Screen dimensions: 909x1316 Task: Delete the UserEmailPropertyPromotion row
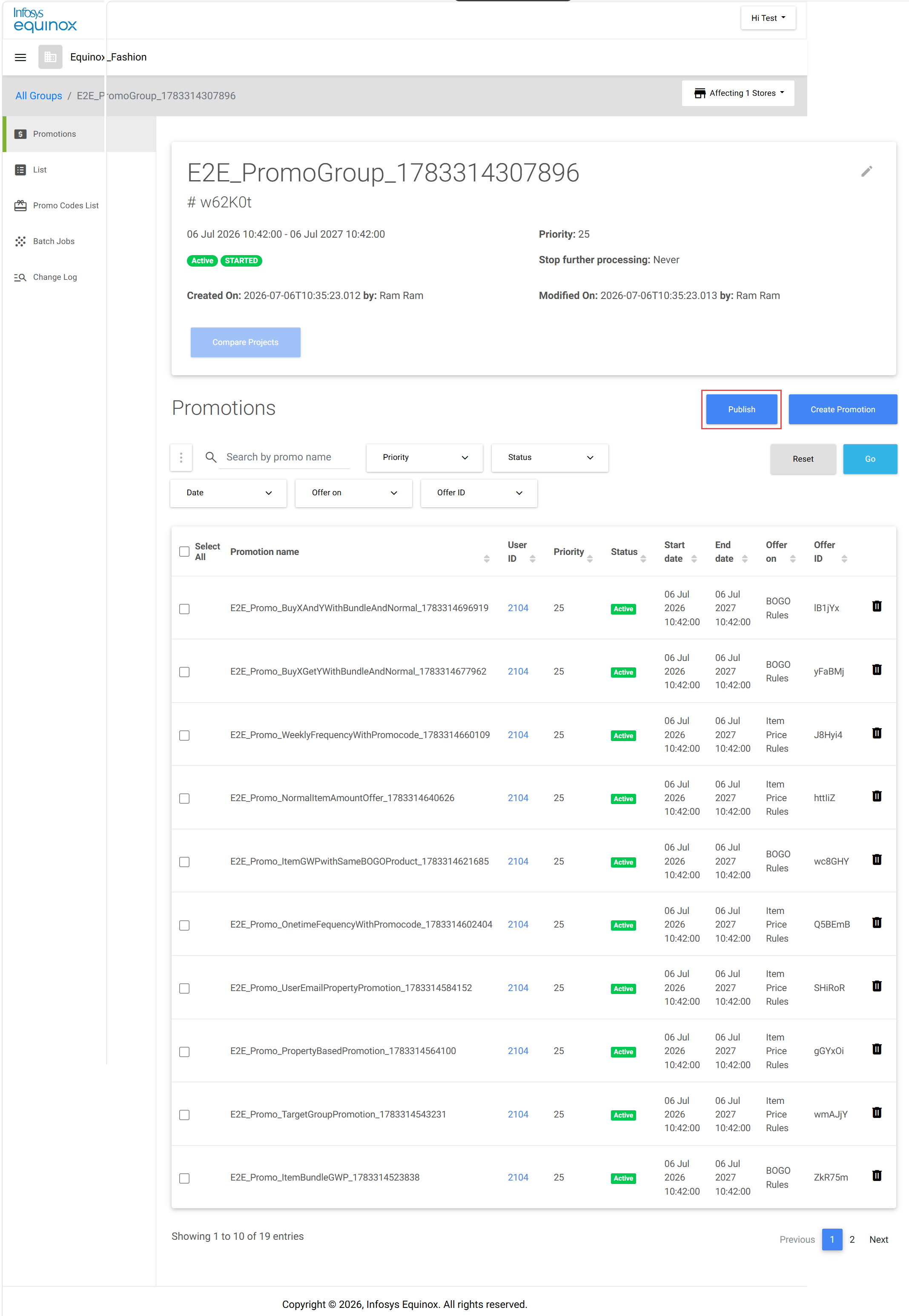tap(877, 986)
